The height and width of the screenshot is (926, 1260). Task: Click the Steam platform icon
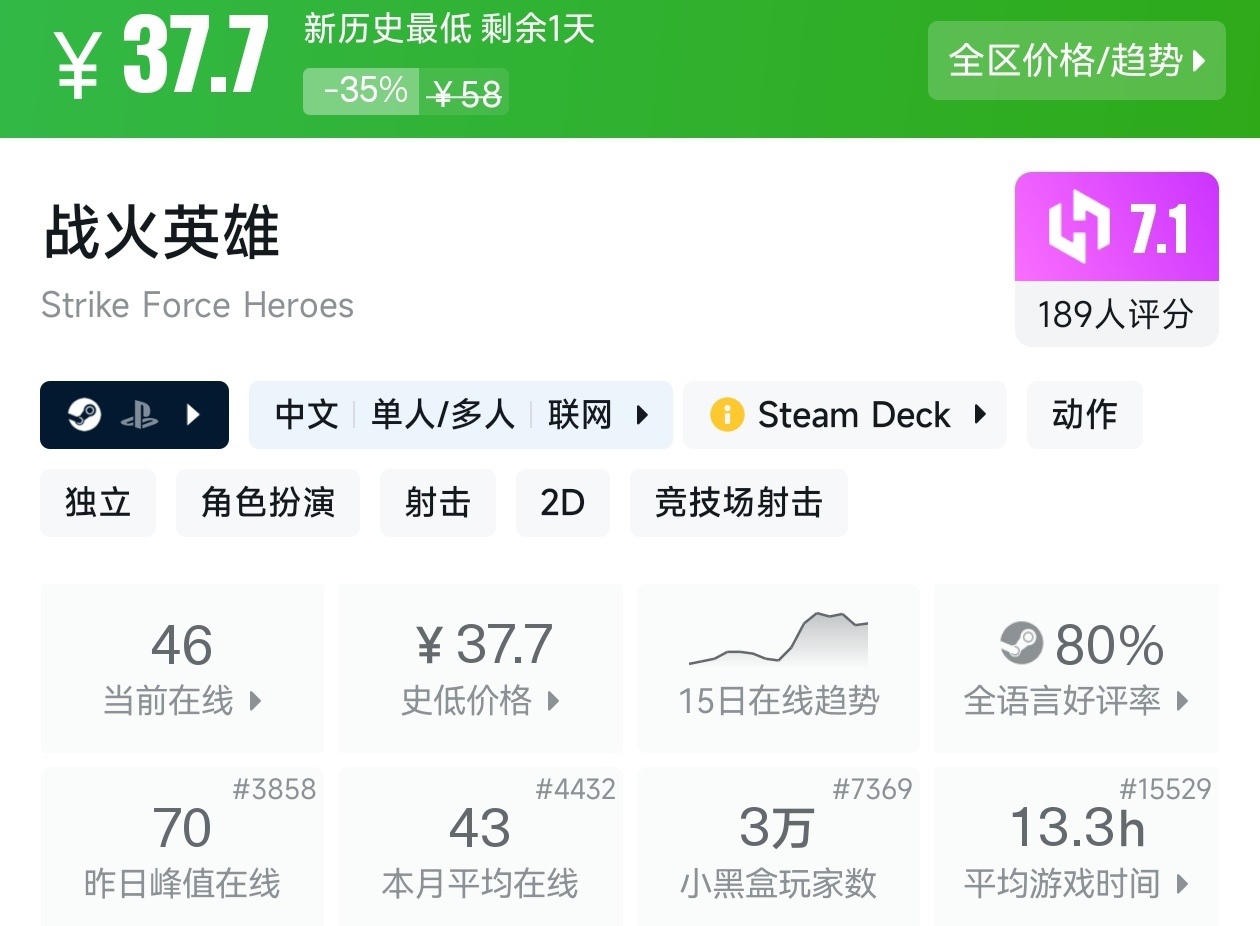pos(85,415)
